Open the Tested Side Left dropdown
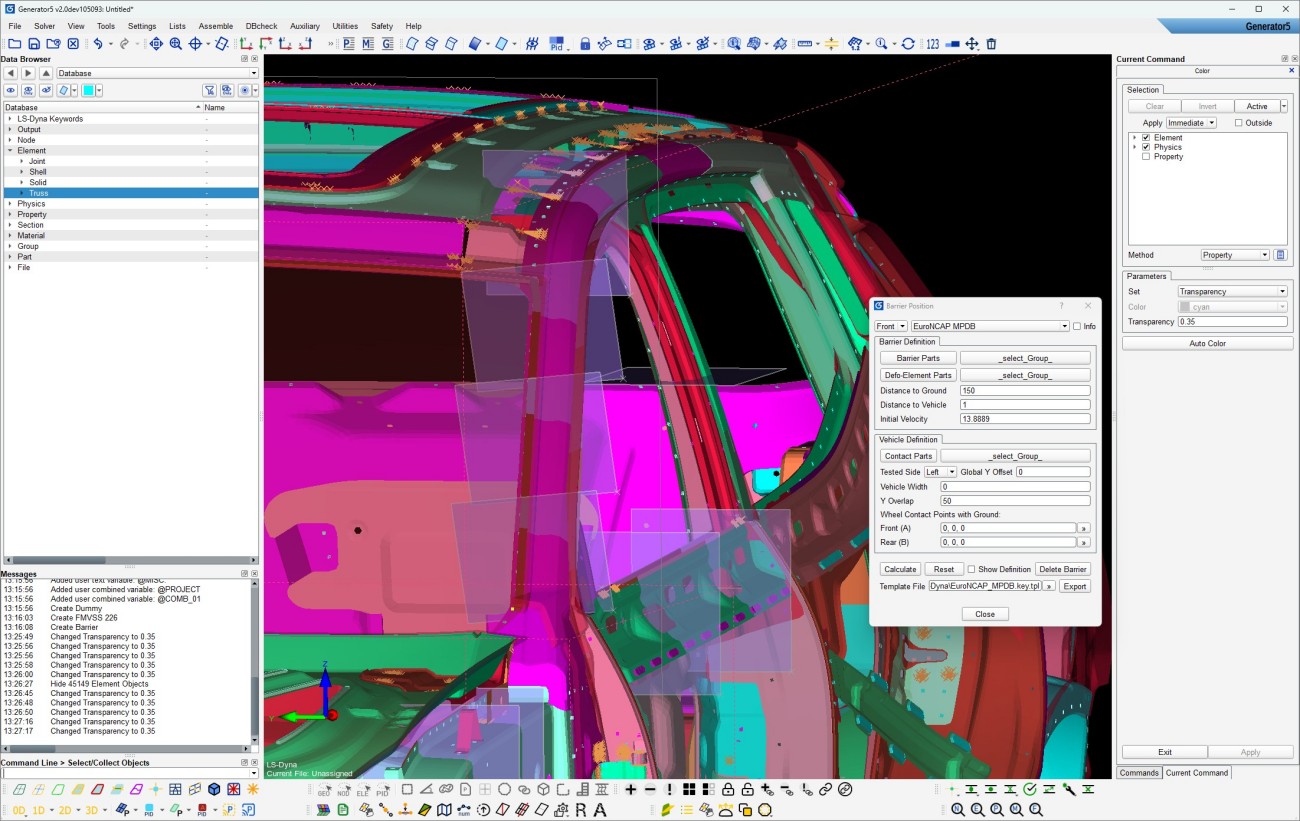This screenshot has height=821, width=1300. coord(940,472)
